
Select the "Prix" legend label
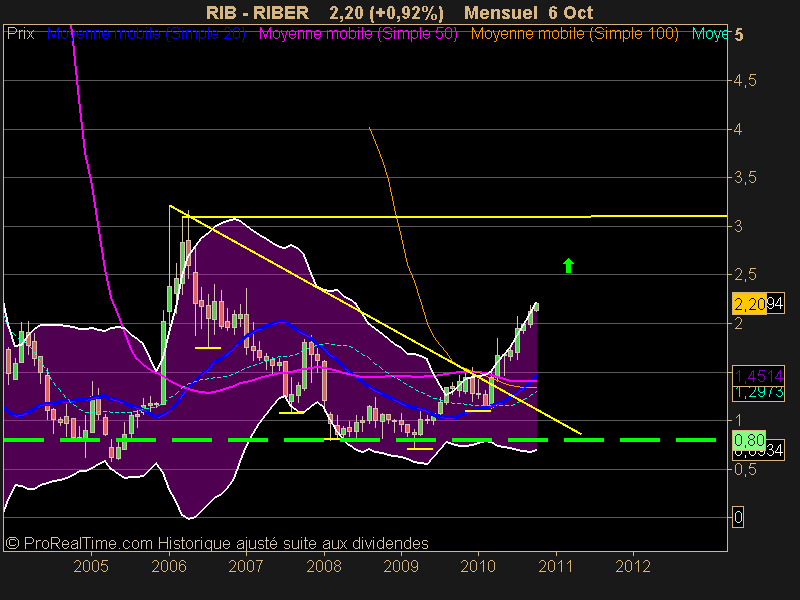[x=20, y=34]
